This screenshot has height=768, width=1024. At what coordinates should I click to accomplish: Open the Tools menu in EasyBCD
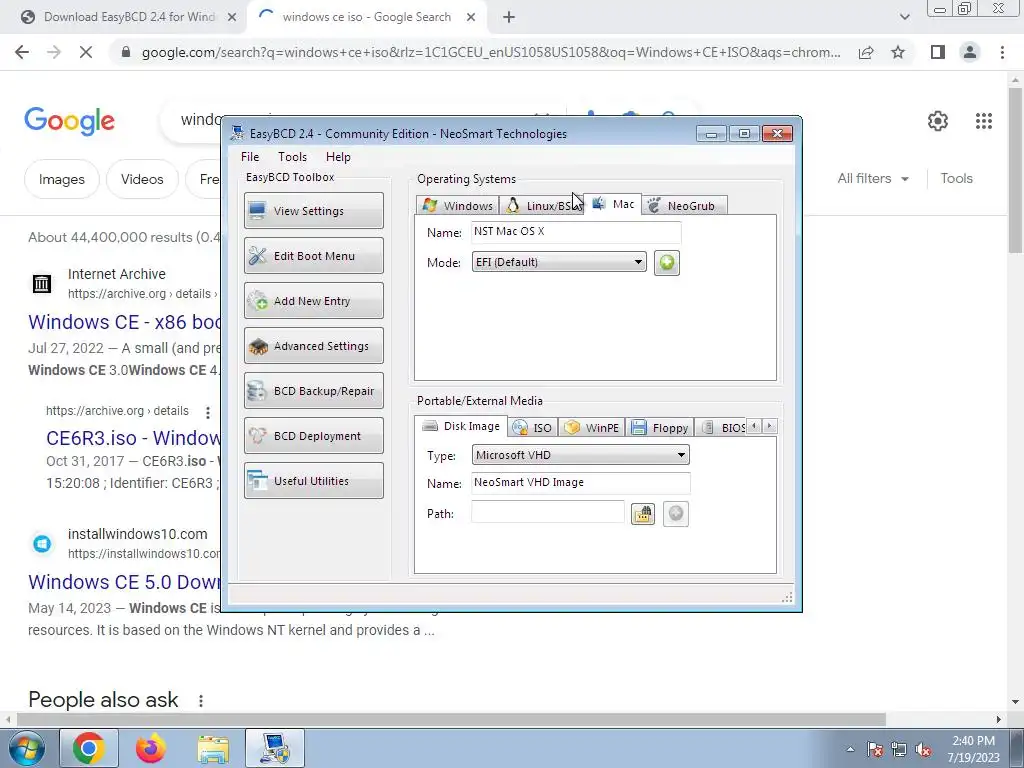tap(292, 157)
